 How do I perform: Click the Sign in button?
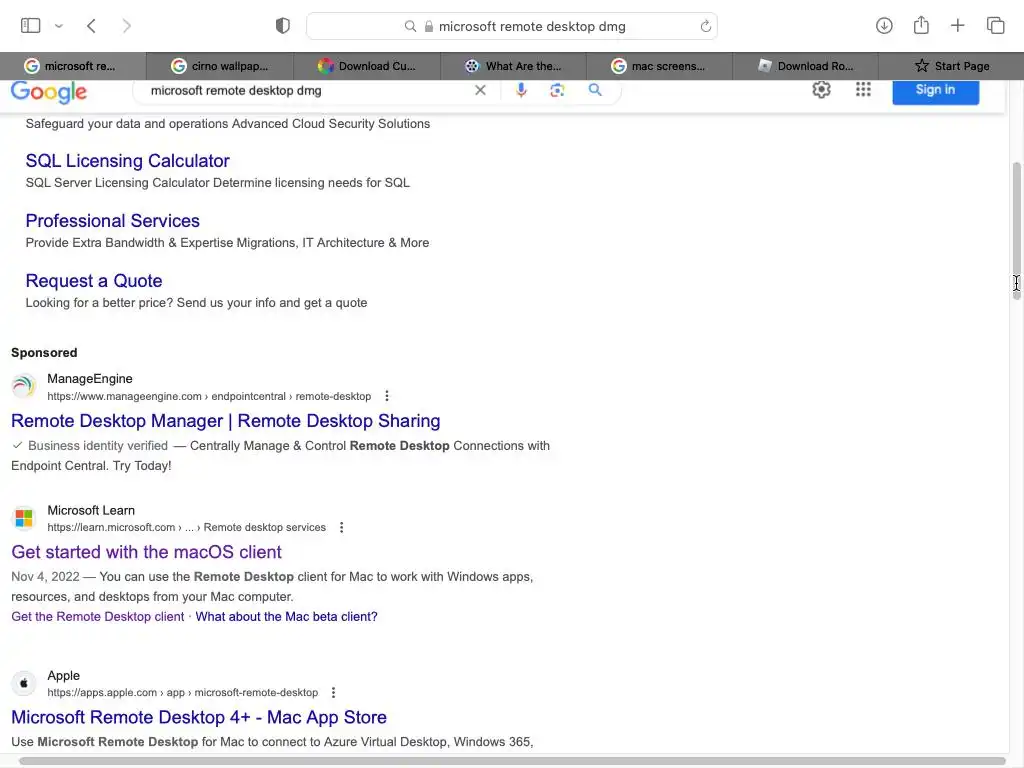tap(935, 90)
